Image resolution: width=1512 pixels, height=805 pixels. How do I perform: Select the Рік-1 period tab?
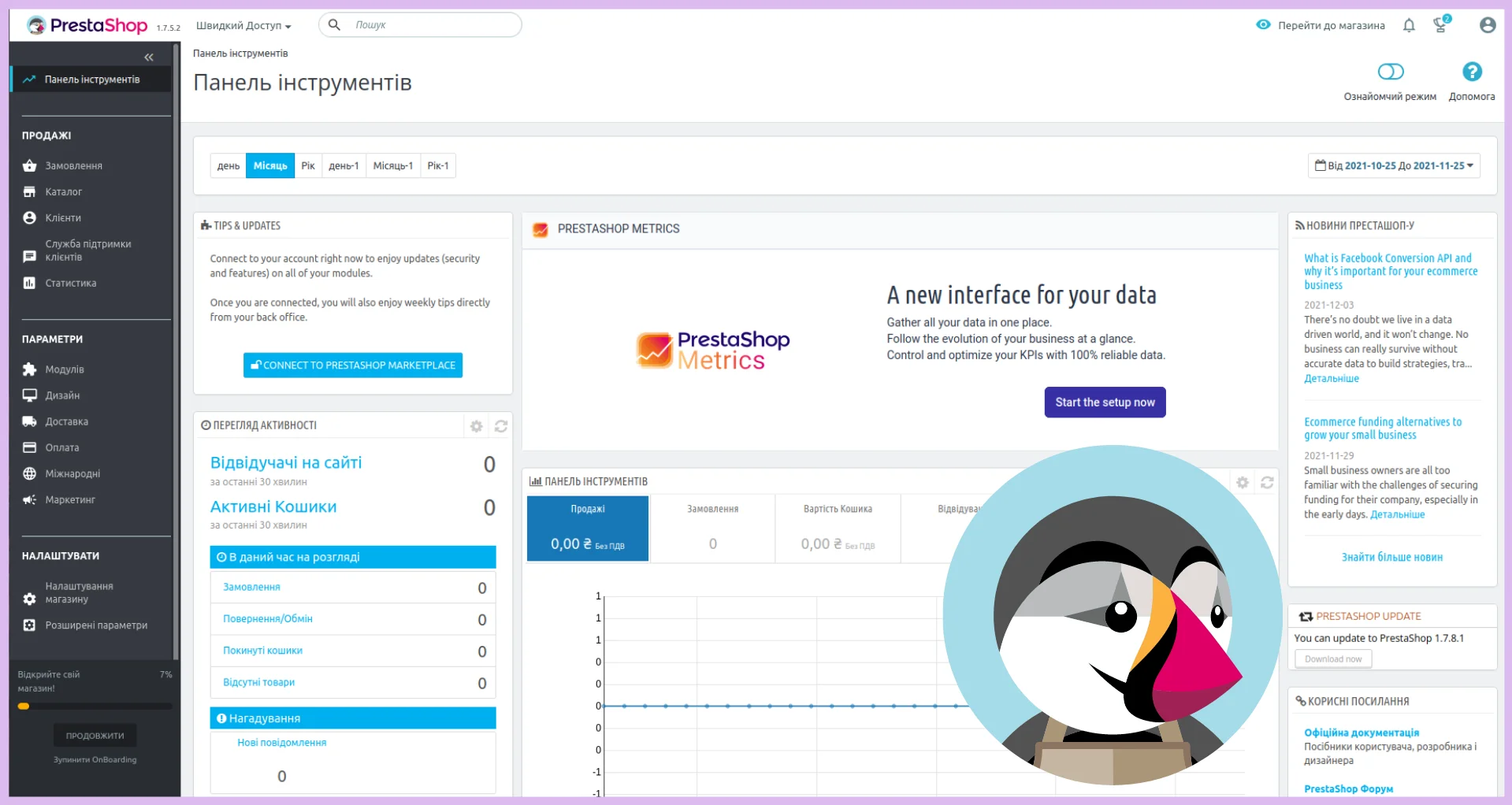(438, 165)
